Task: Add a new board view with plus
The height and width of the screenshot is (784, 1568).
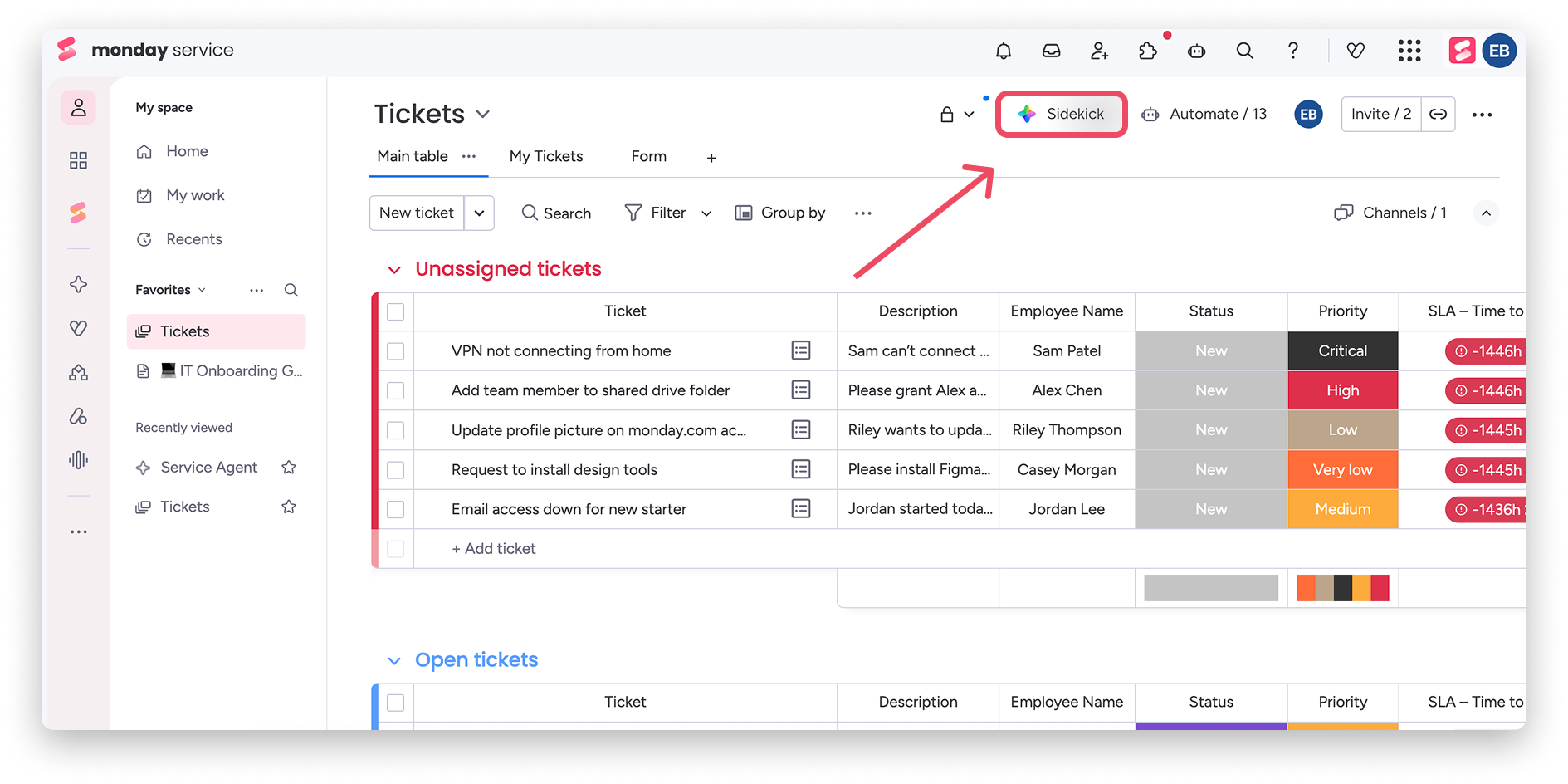Action: (711, 158)
